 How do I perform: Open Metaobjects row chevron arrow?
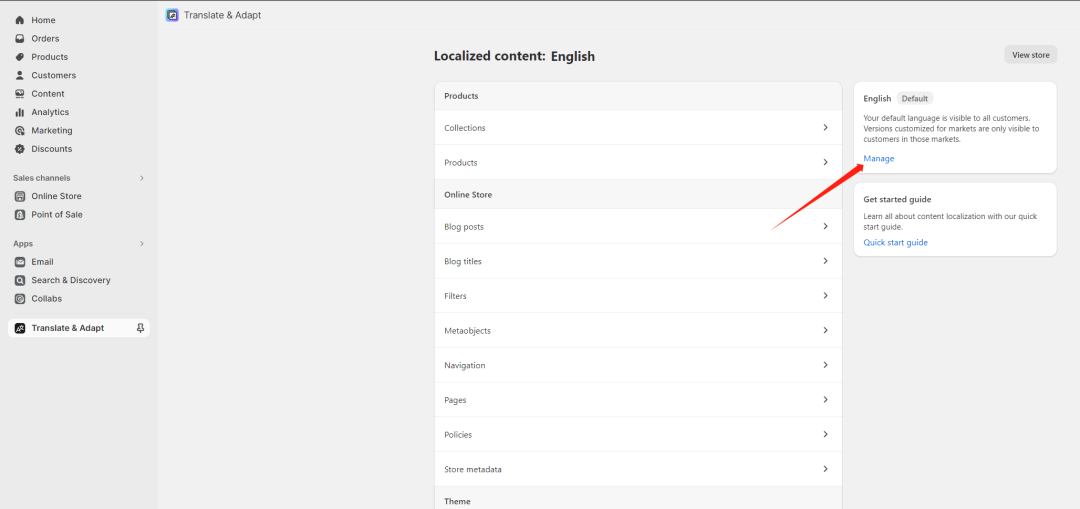pos(825,330)
